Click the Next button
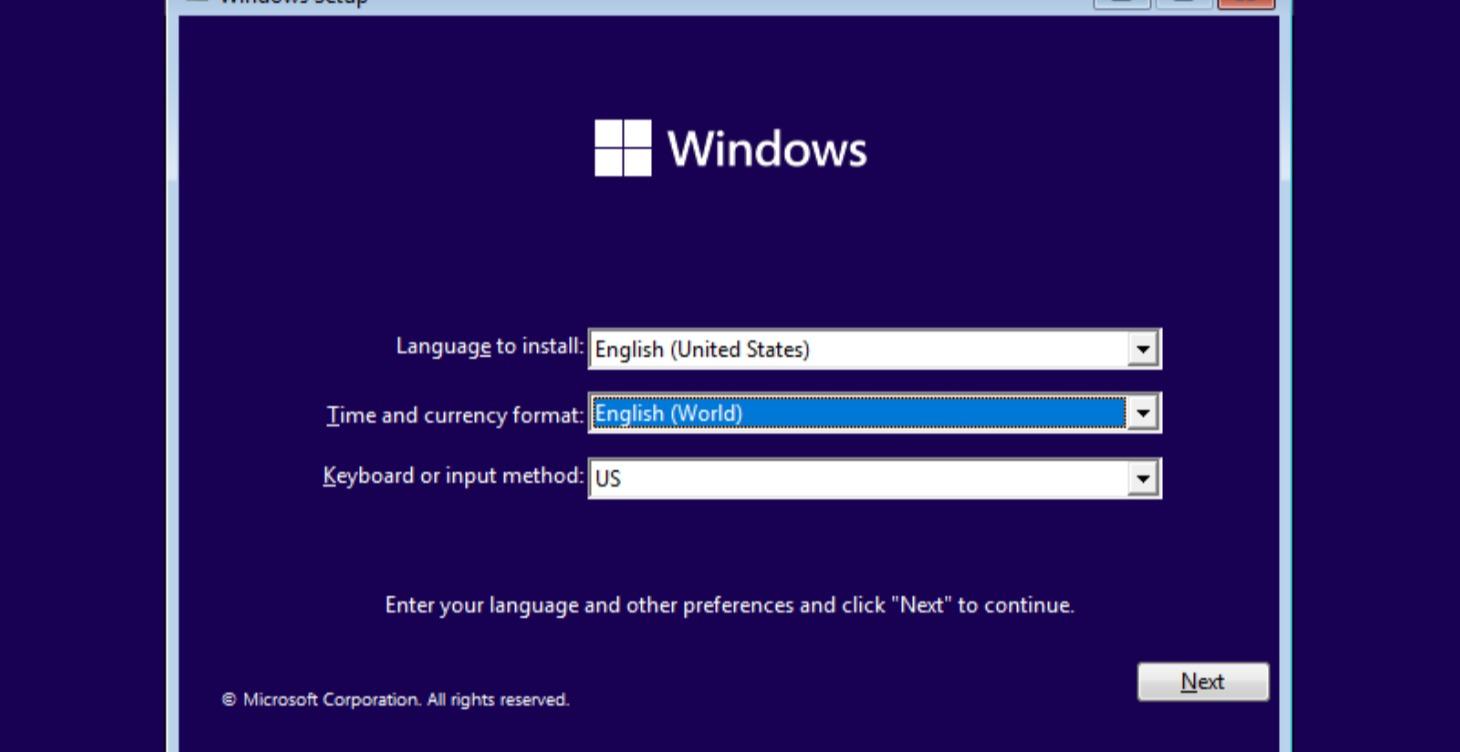Screen dimensions: 1460x752 1203,682
